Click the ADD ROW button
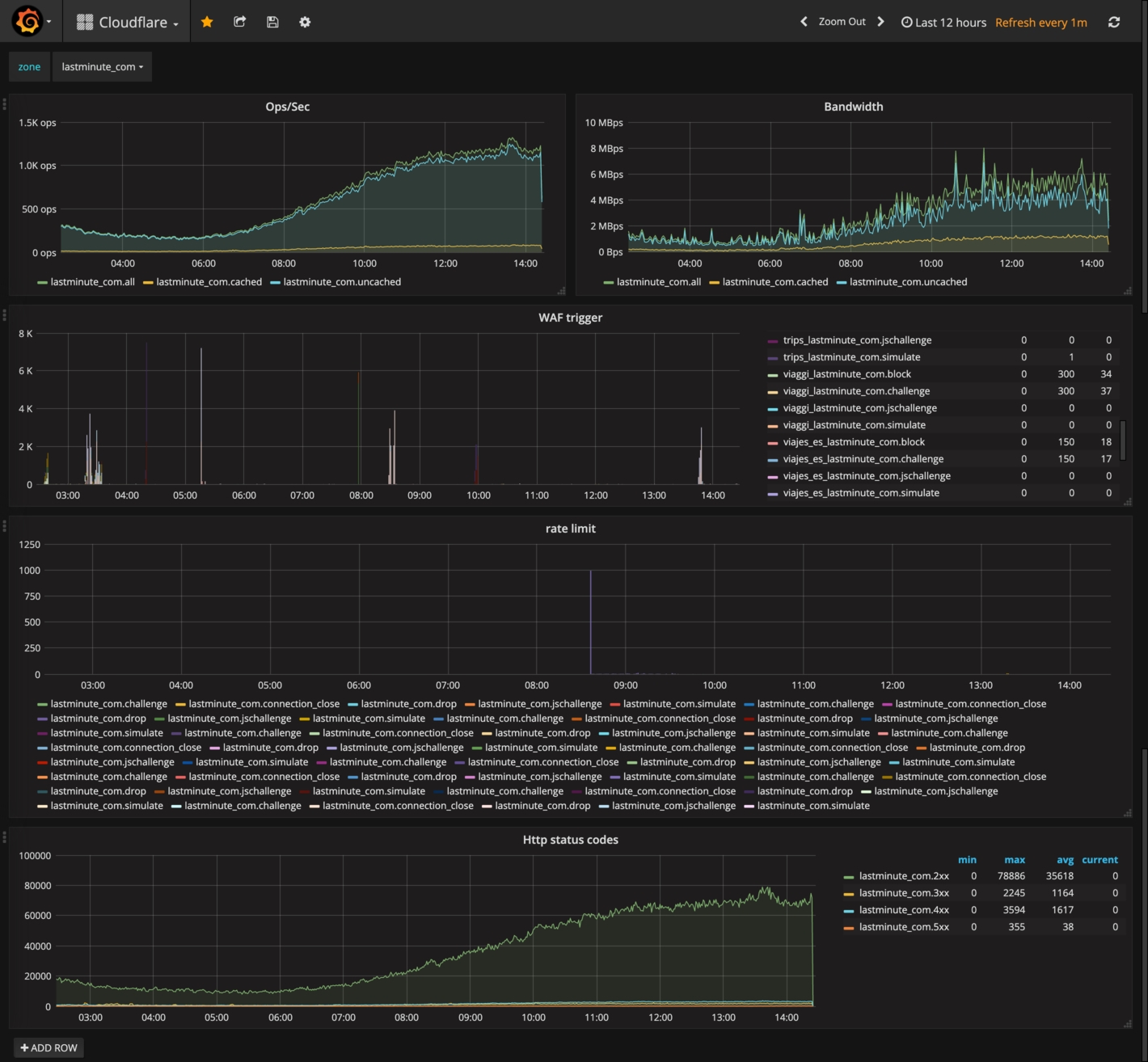 click(x=49, y=1047)
